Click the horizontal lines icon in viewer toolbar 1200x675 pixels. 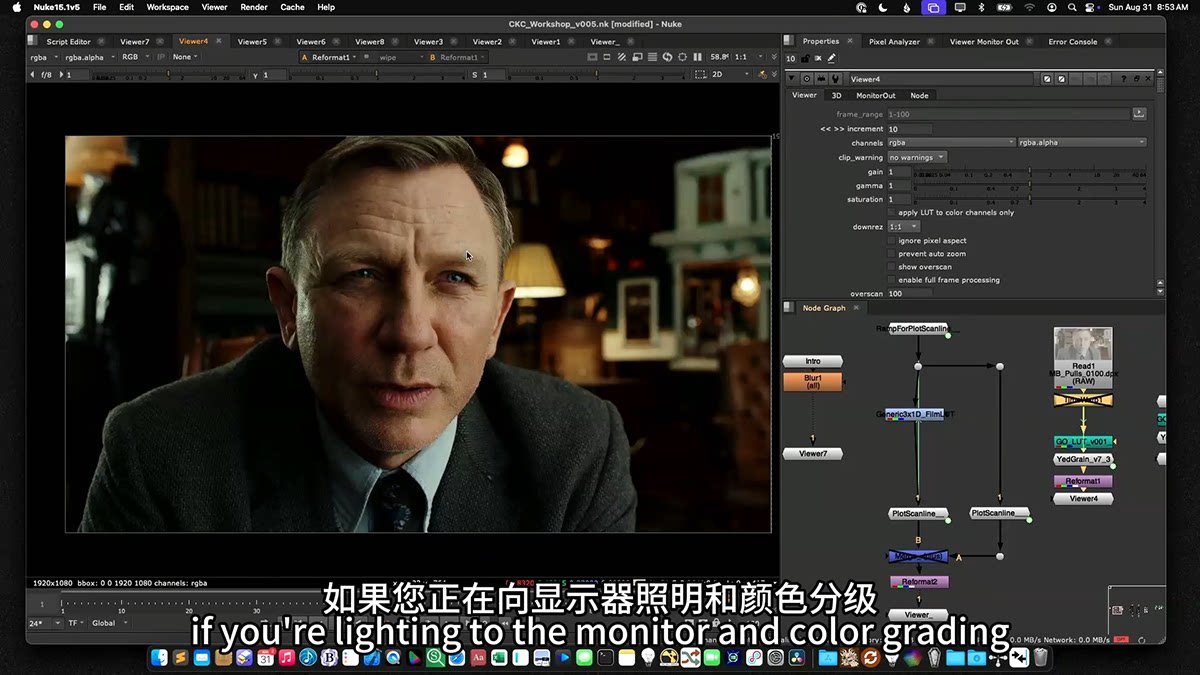(652, 57)
